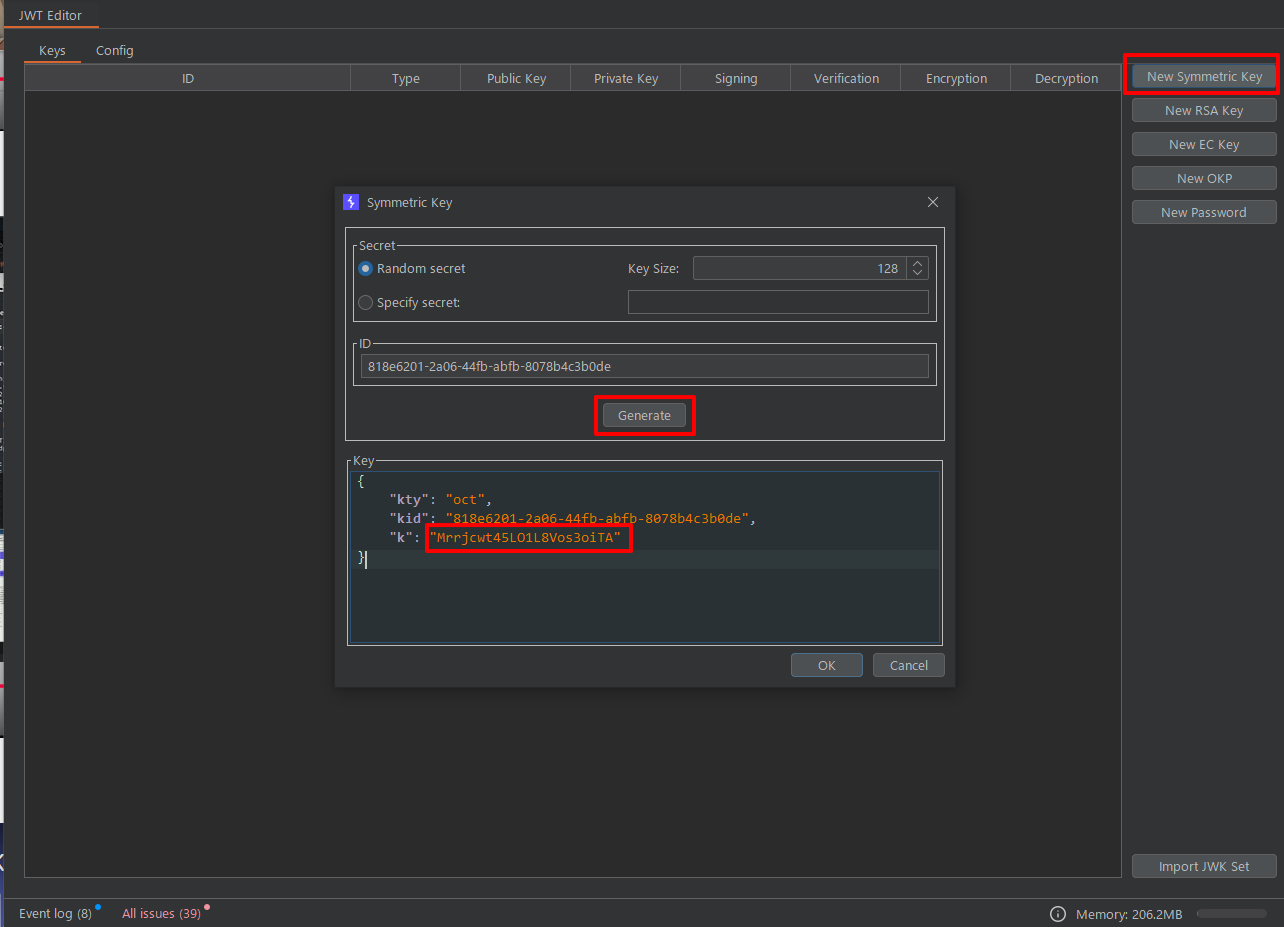This screenshot has height=927, width=1284.
Task: Select the Specify secret radio button
Action: pos(366,303)
